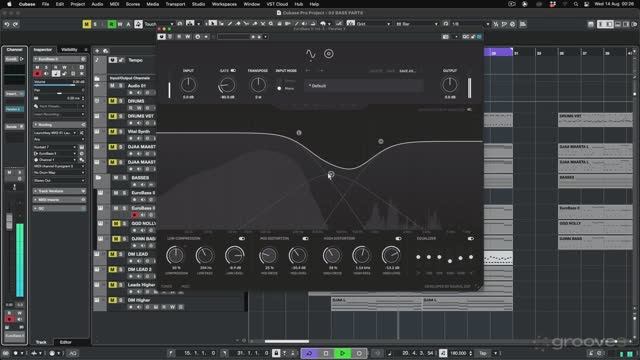The width and height of the screenshot is (640, 360).
Task: Click the search magnifier in macOS menu bar
Action: tap(576, 4)
